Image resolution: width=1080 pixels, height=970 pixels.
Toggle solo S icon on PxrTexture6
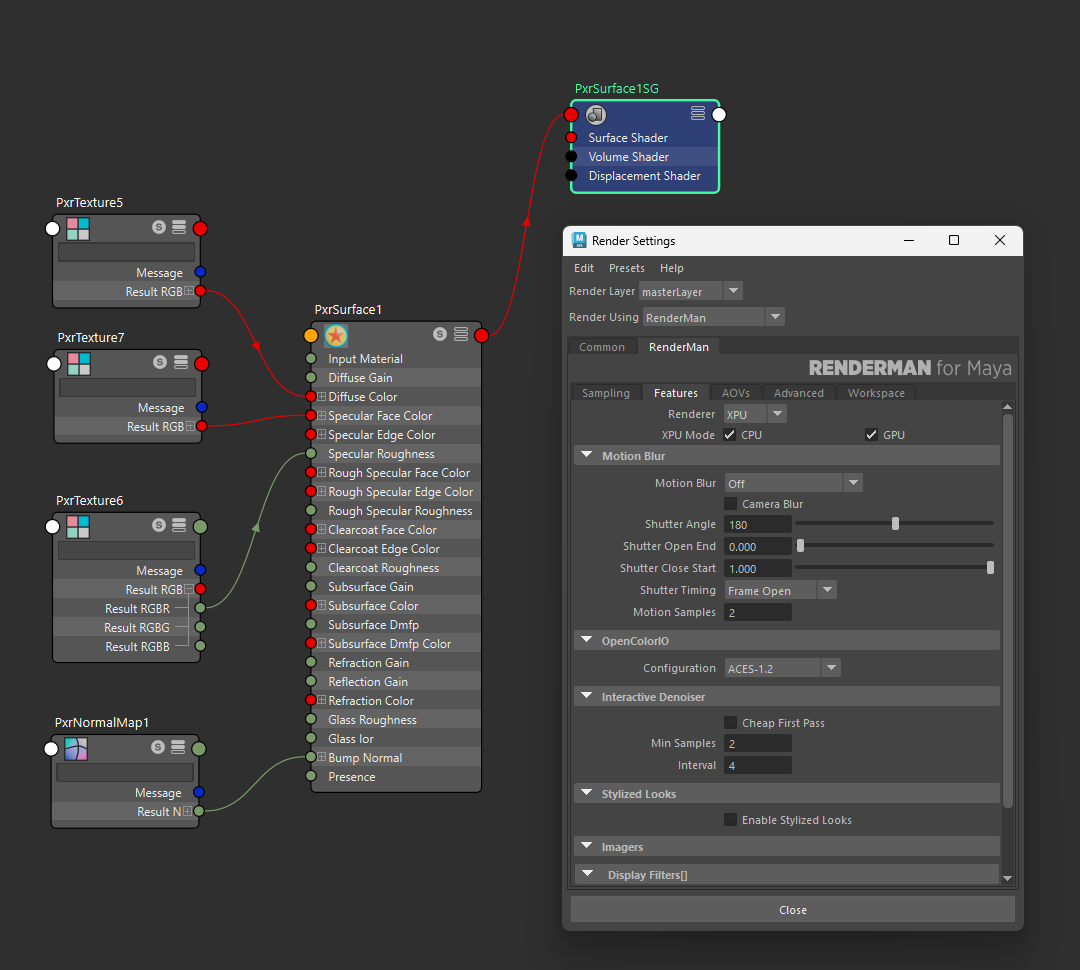pos(159,525)
